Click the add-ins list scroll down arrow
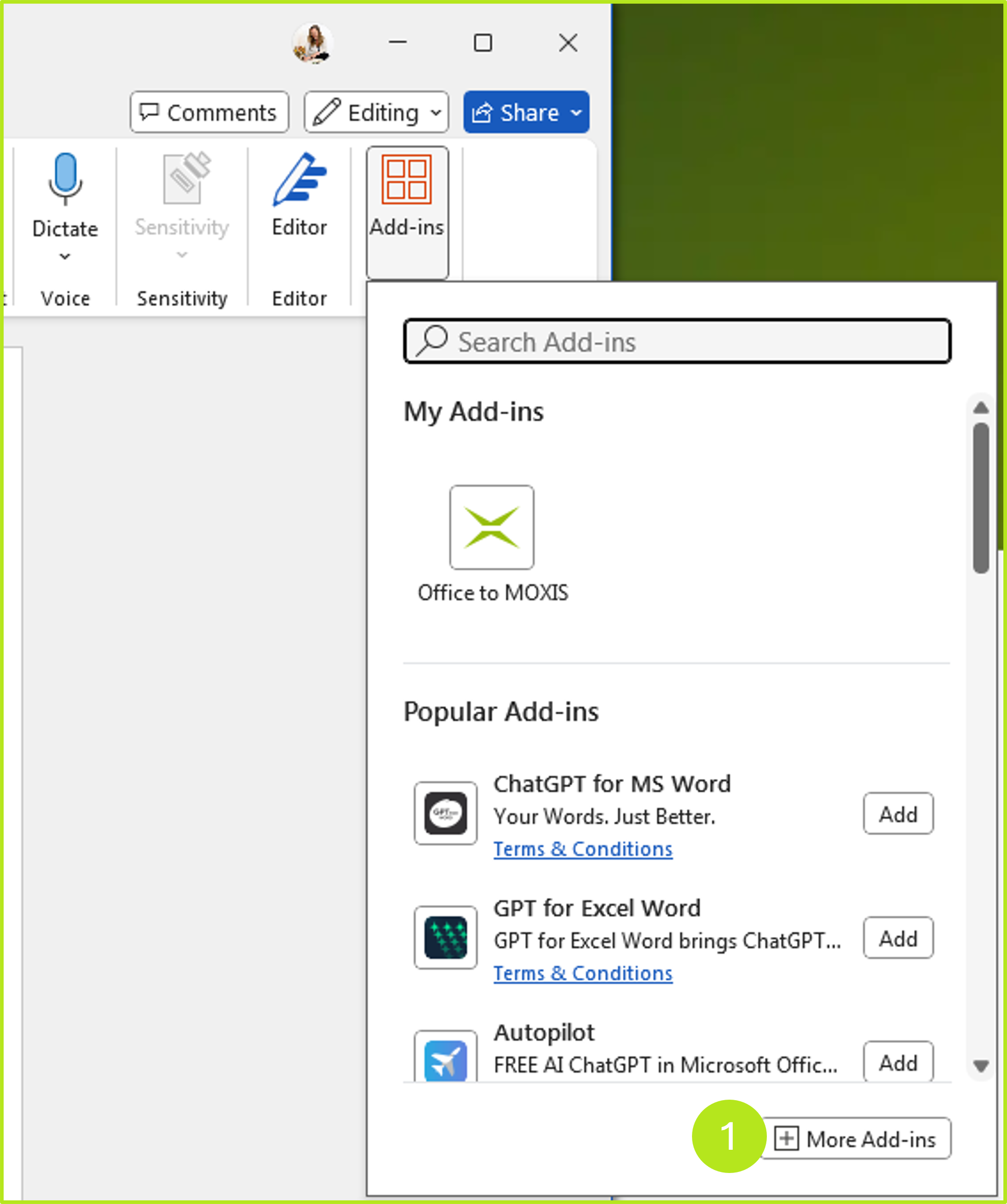 [x=980, y=1066]
